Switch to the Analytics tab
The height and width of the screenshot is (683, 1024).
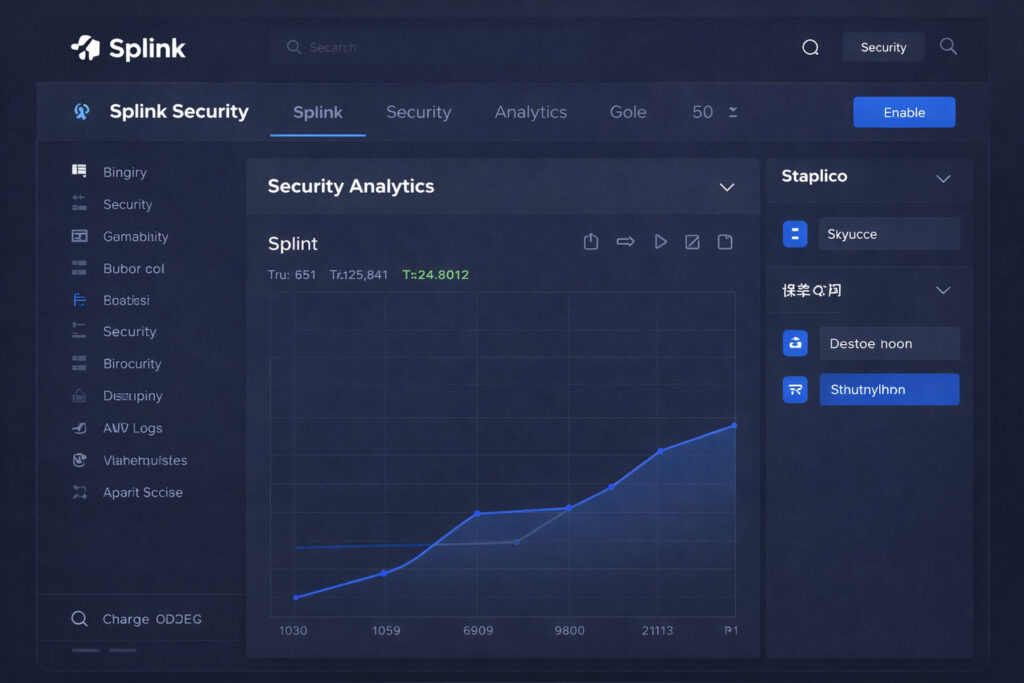530,112
